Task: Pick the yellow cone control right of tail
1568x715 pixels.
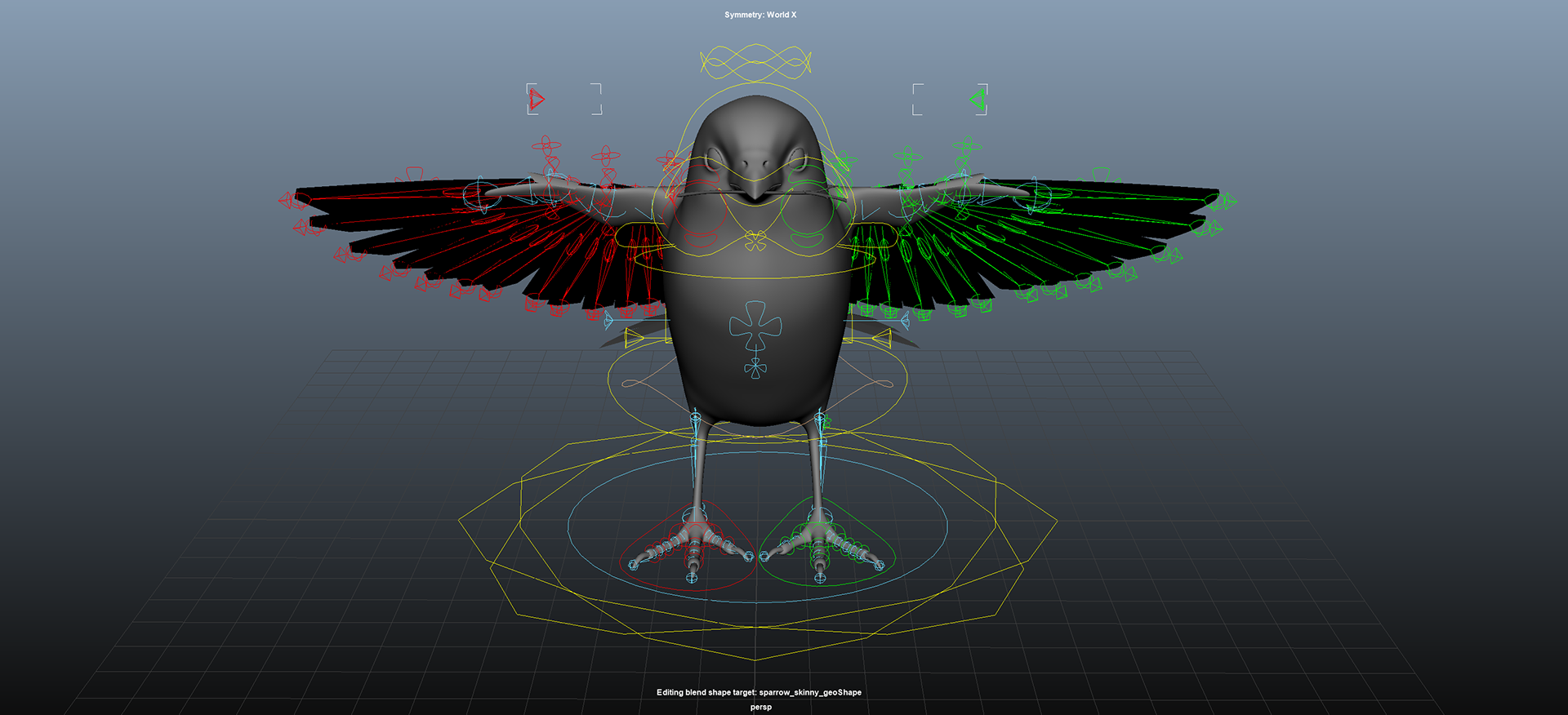Action: pos(881,337)
